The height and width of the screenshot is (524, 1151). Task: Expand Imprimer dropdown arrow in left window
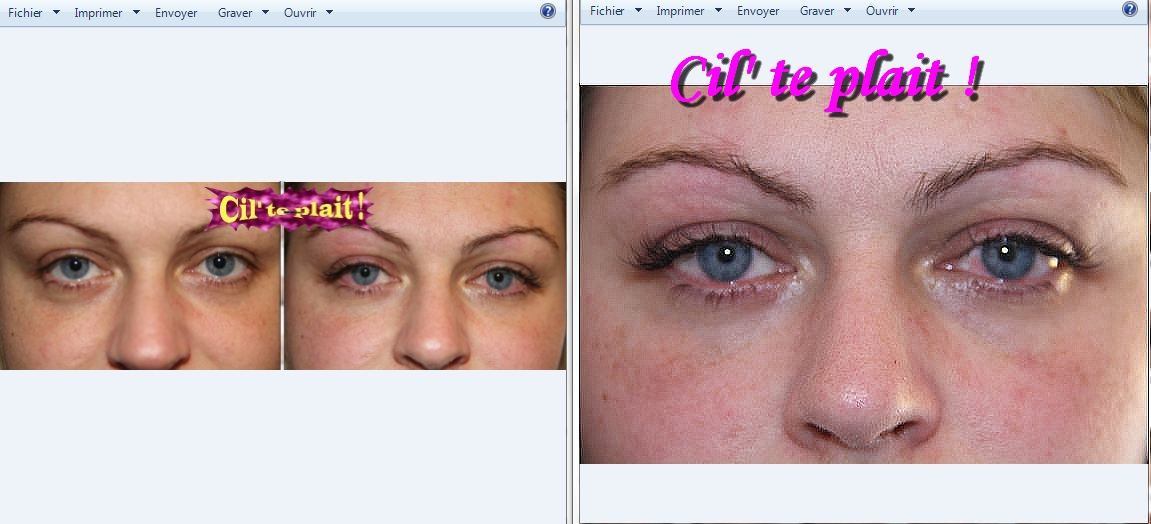136,13
